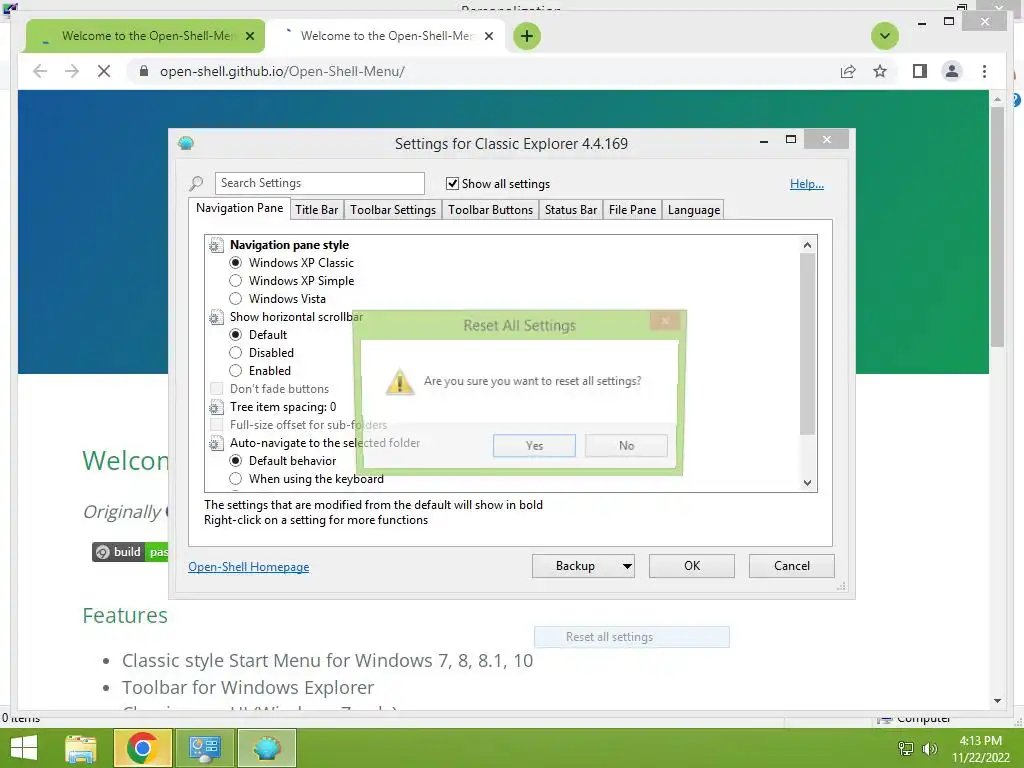Select Disabled horizontal scrollbar option
Viewport: 1024px width, 768px height.
pos(235,353)
